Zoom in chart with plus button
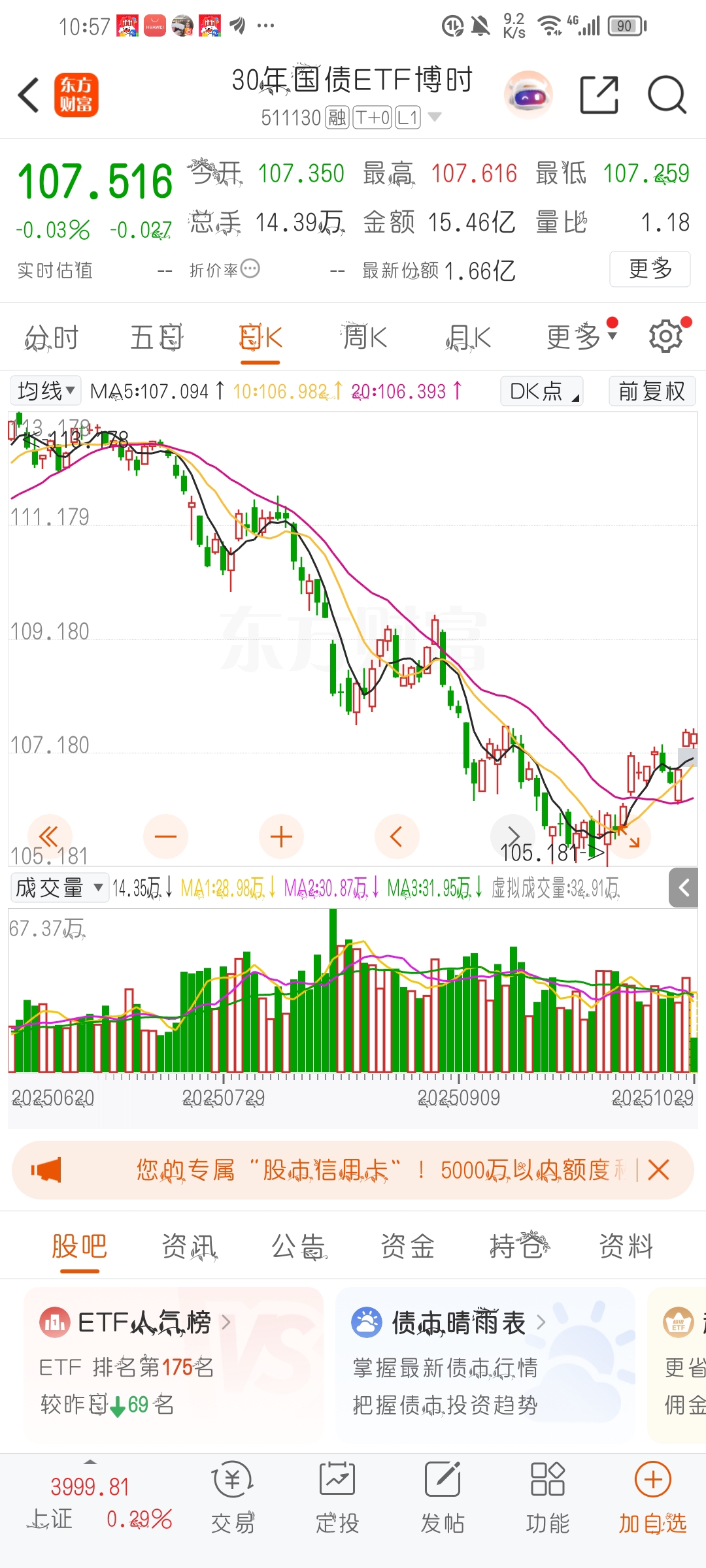706x1568 pixels. coord(281,837)
